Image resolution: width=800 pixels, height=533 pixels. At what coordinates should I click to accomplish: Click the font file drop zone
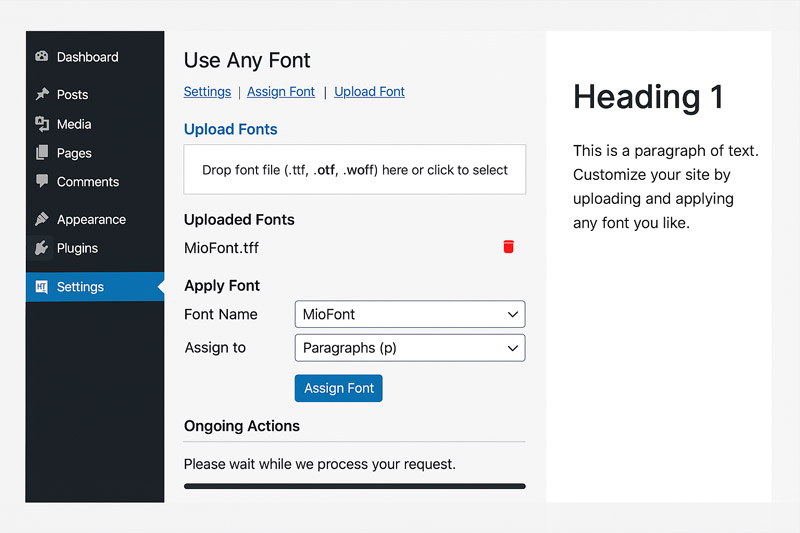click(x=355, y=169)
